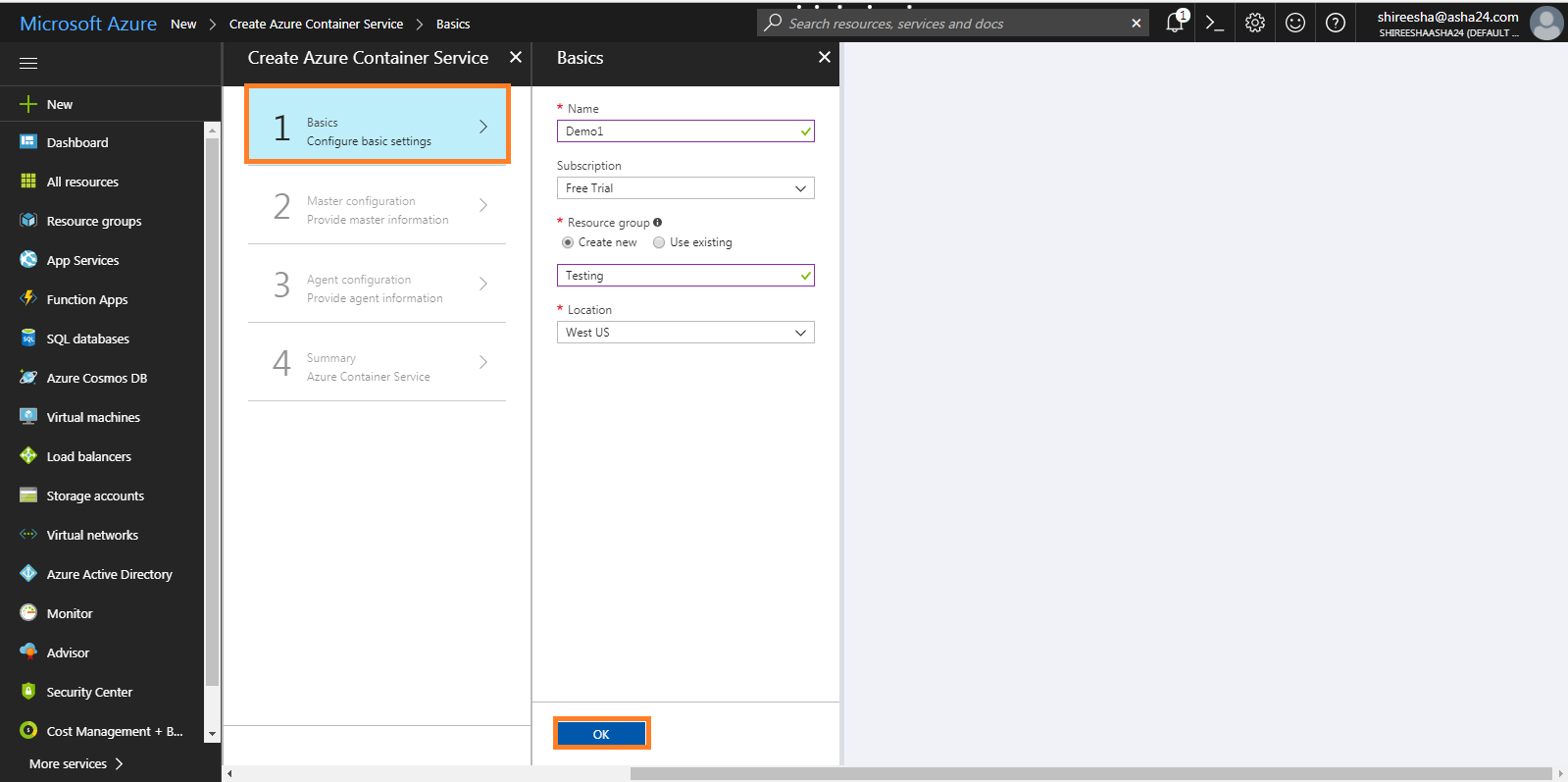The width and height of the screenshot is (1568, 782).
Task: Click Create Azure Container Service breadcrumb
Action: coord(316,24)
